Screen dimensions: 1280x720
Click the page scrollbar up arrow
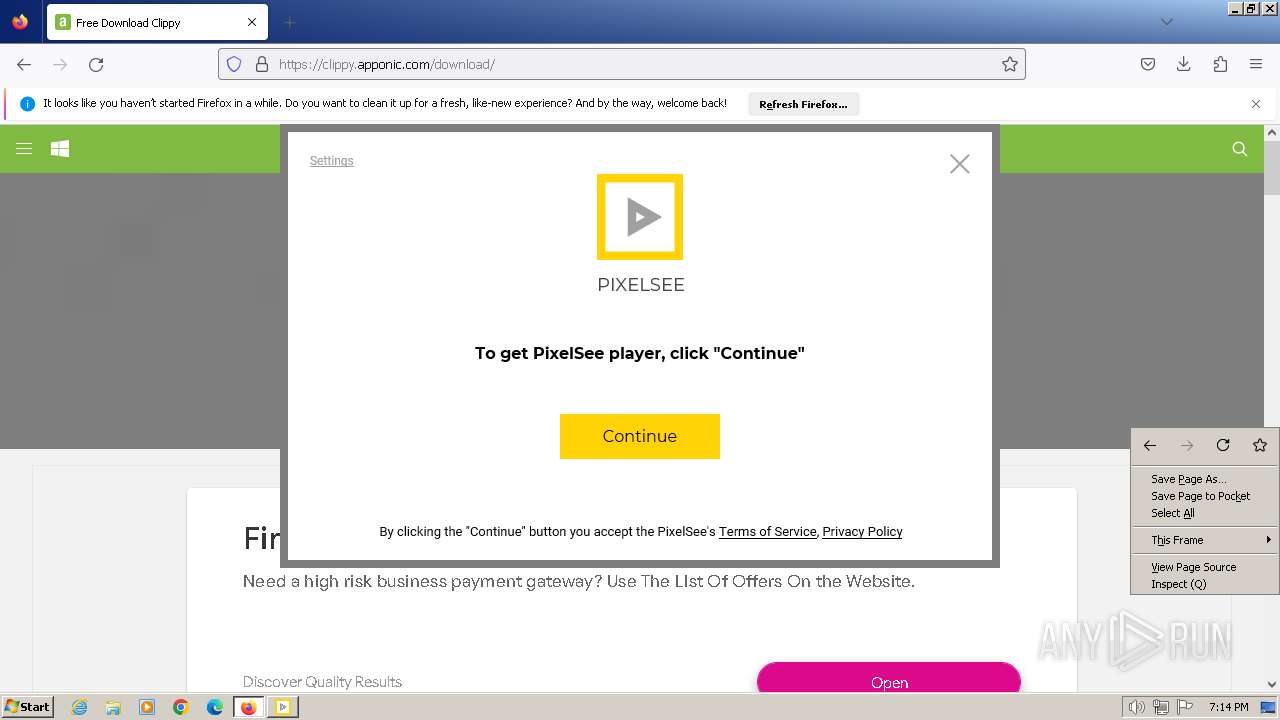pos(1272,133)
